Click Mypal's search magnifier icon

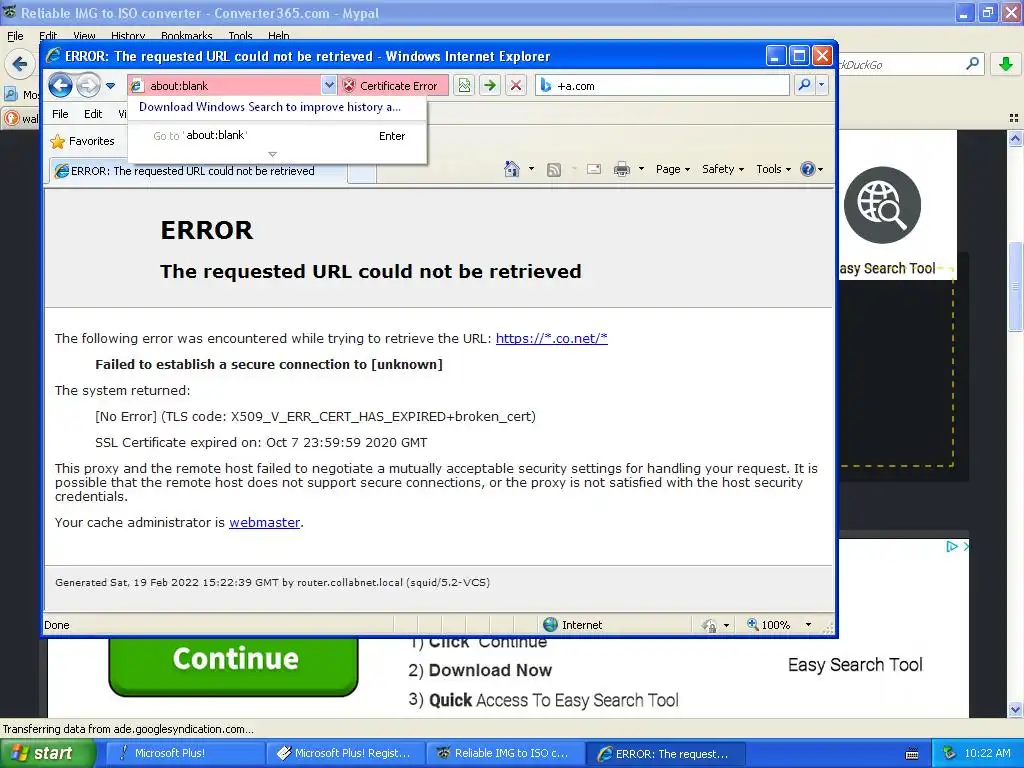pyautogui.click(x=972, y=64)
